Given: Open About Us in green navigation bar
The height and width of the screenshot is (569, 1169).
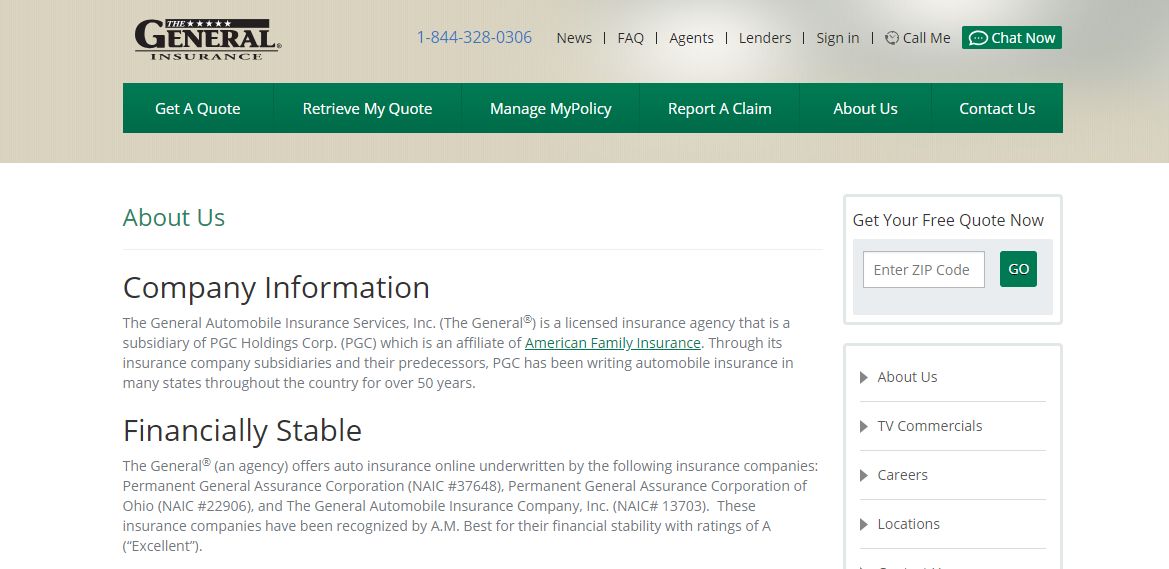Looking at the screenshot, I should tap(866, 108).
